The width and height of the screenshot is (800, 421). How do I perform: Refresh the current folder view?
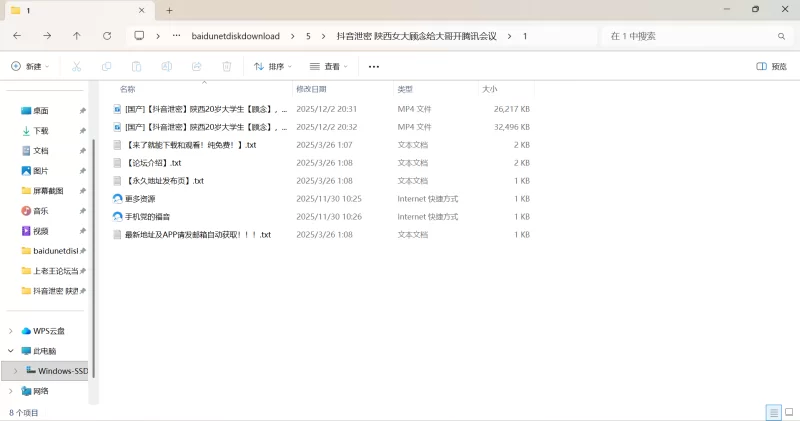(x=107, y=35)
